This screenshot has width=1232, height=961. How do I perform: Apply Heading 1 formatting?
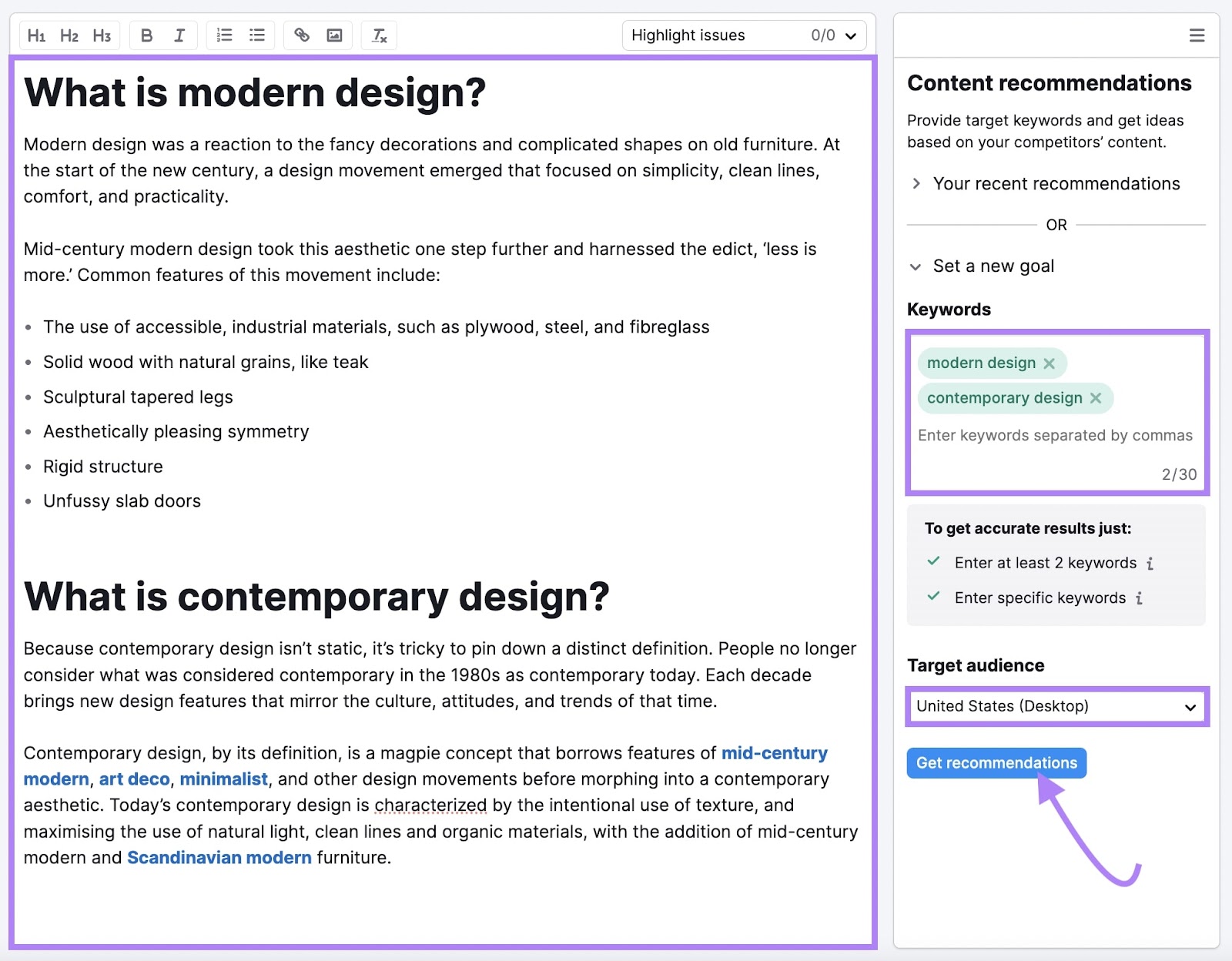pyautogui.click(x=36, y=35)
